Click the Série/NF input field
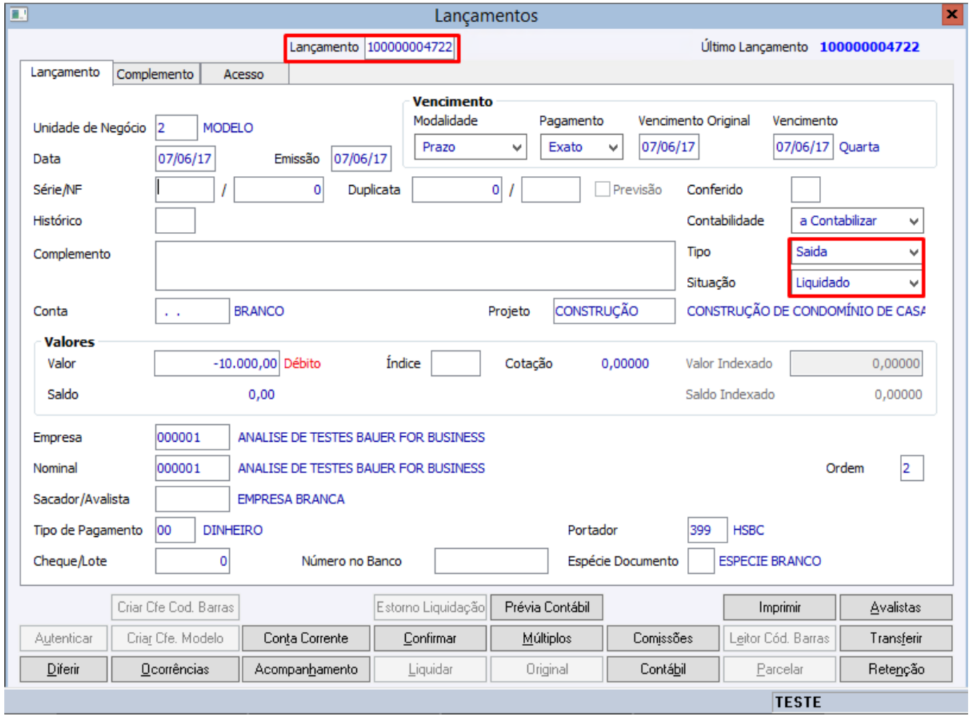The height and width of the screenshot is (717, 969). coord(185,189)
